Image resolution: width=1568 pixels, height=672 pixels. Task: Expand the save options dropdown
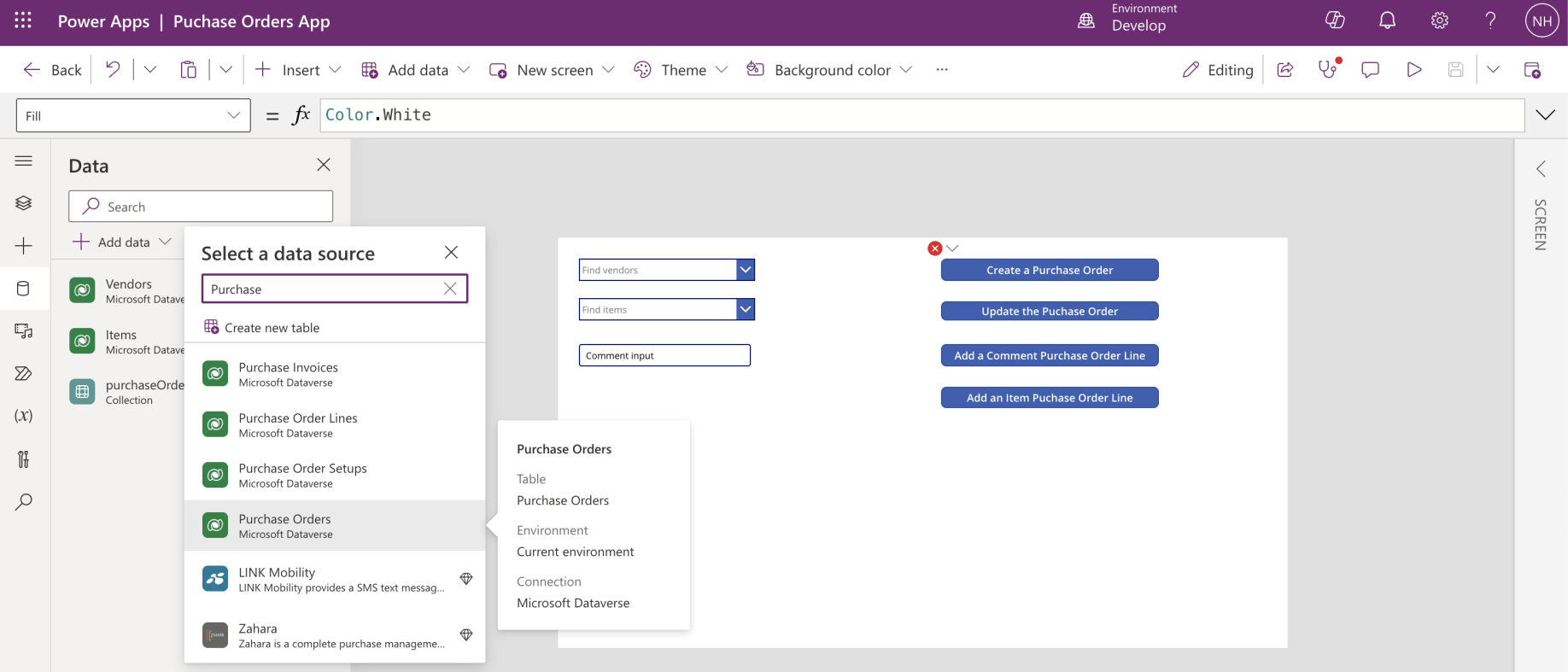coord(1493,70)
